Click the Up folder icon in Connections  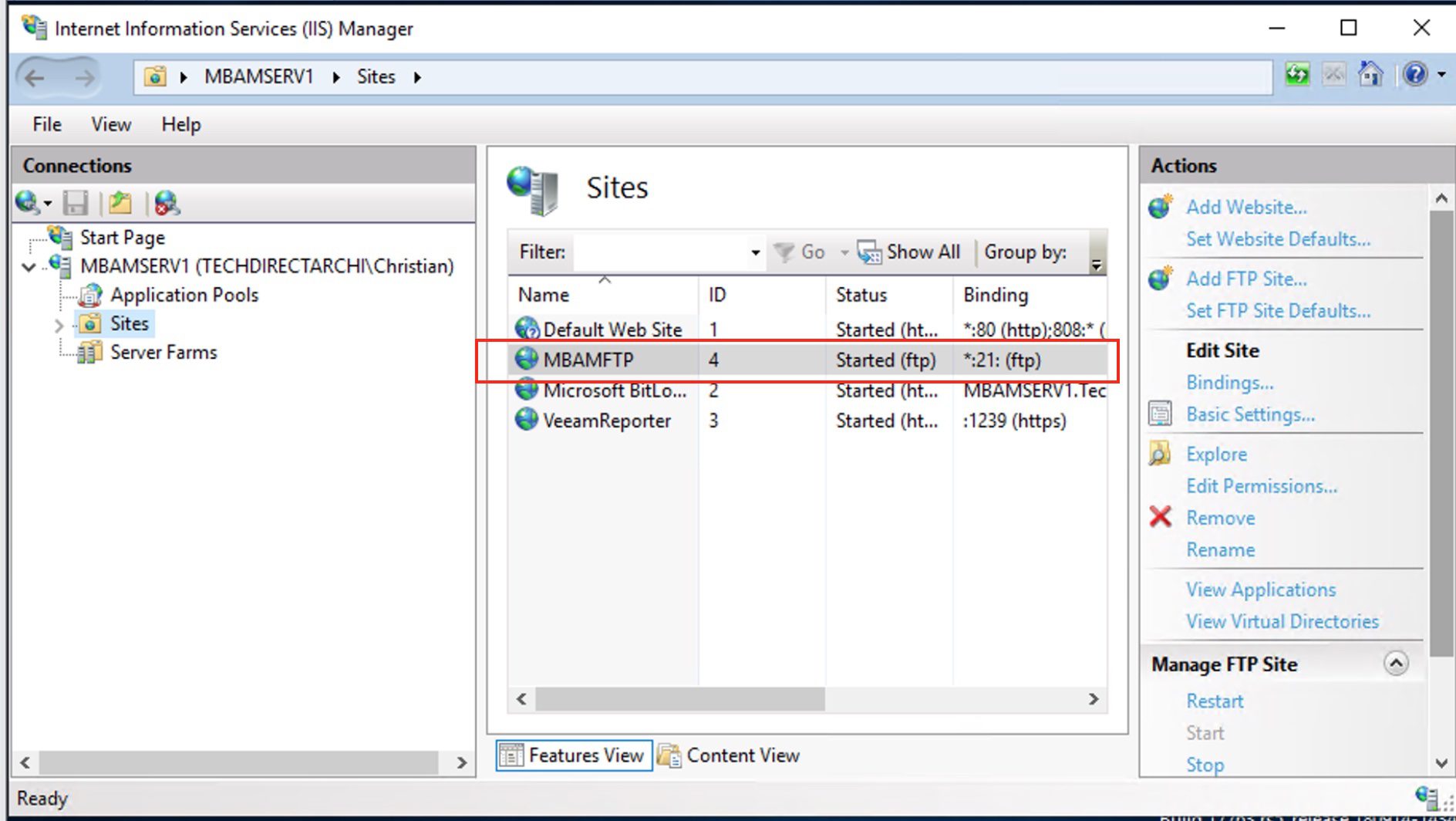(x=120, y=203)
